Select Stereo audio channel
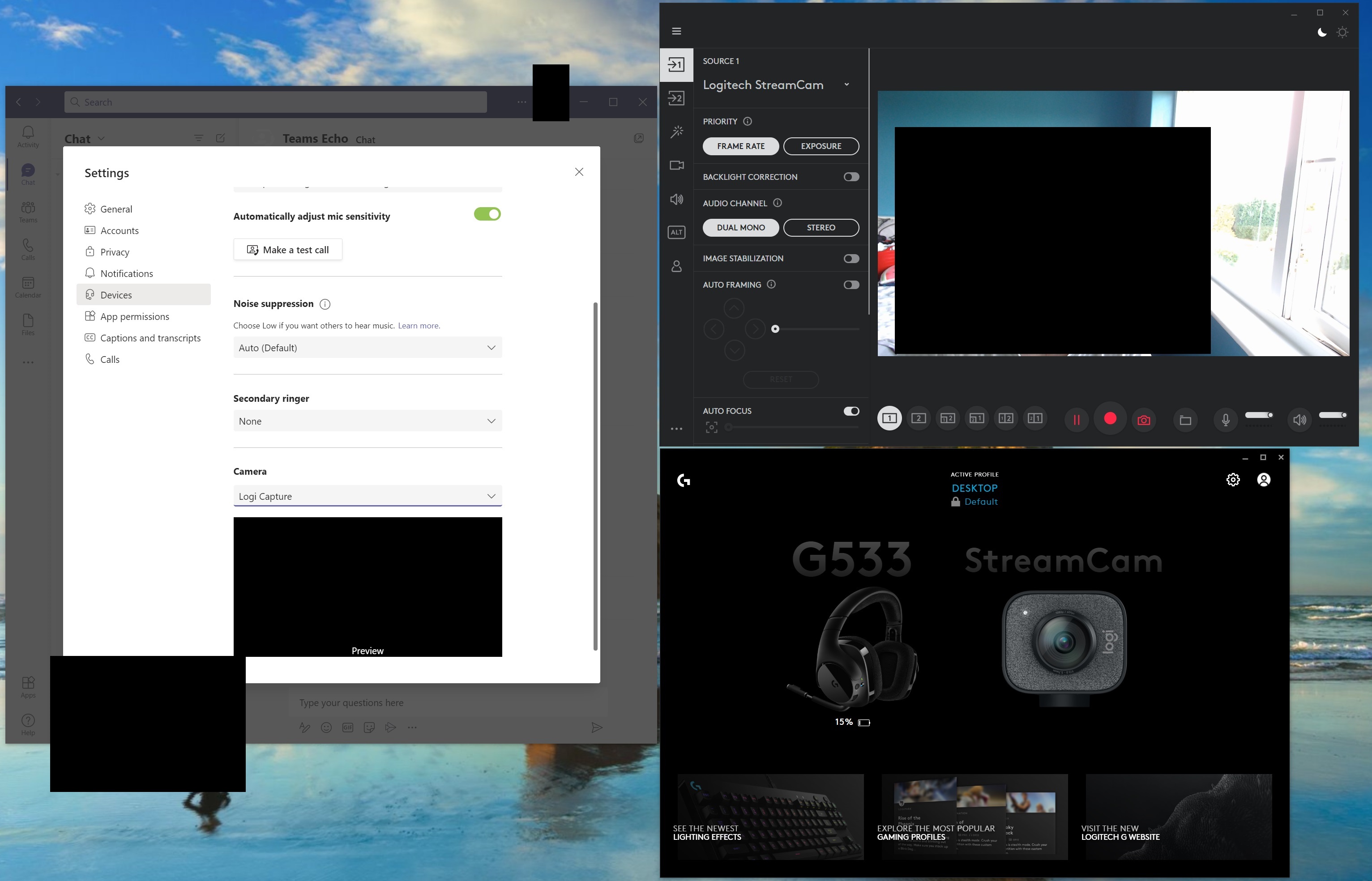 (821, 227)
